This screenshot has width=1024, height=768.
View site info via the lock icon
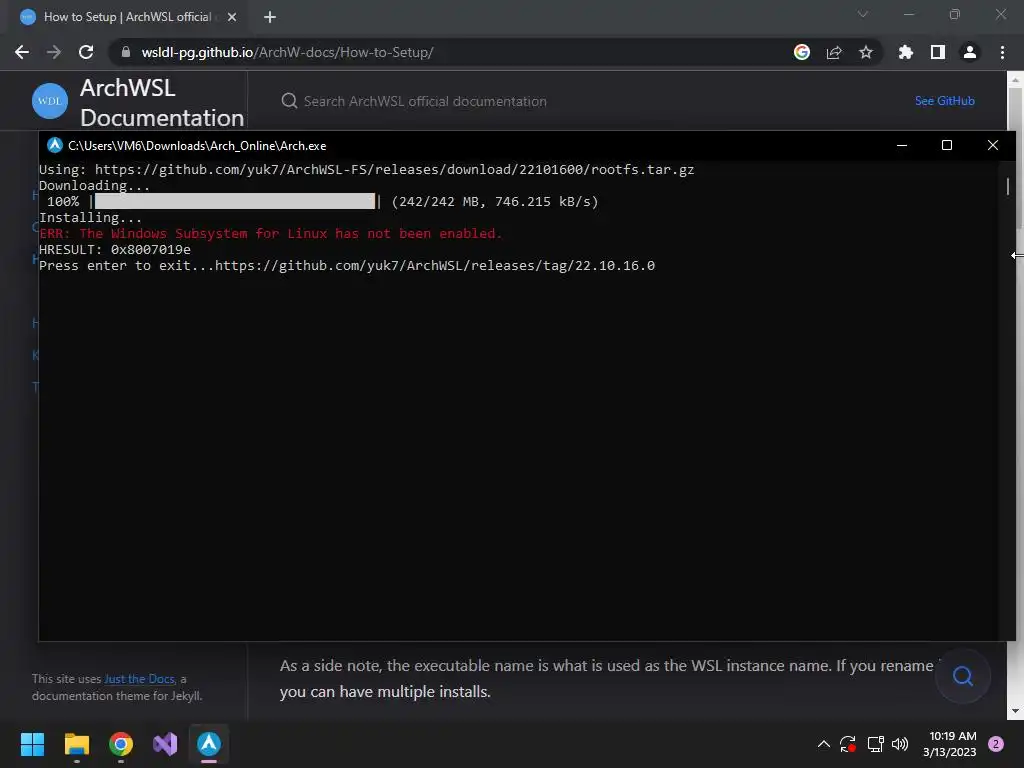point(126,52)
